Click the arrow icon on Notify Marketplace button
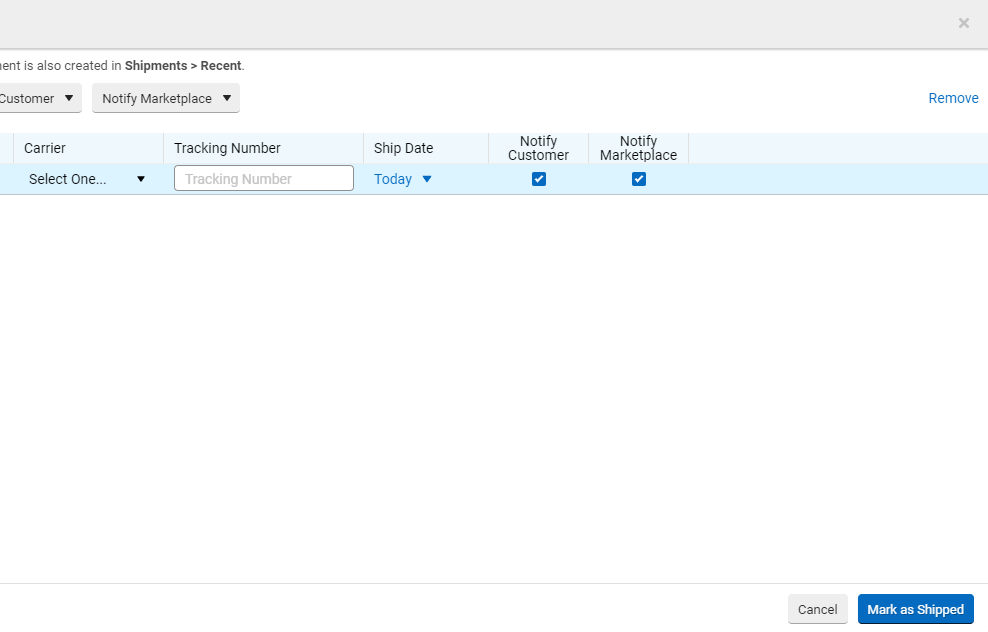 coord(227,98)
